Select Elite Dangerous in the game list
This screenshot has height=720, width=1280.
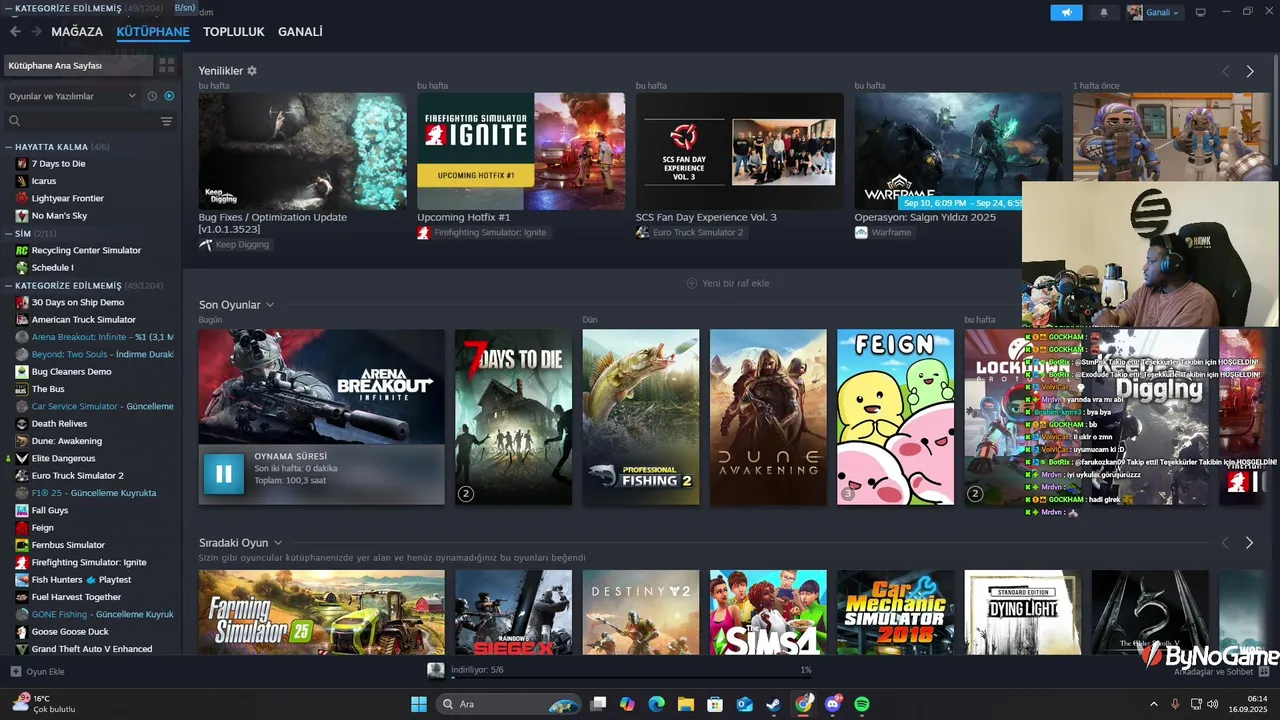(x=63, y=458)
